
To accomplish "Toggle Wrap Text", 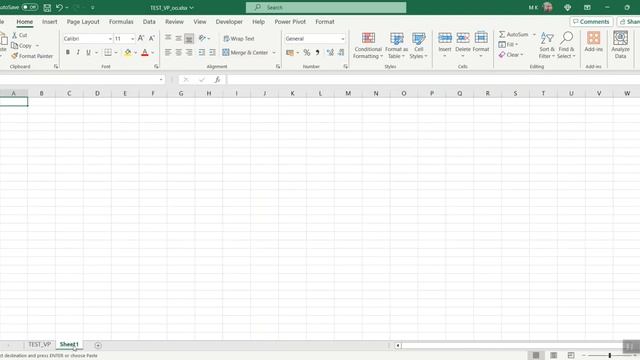I will (239, 38).
